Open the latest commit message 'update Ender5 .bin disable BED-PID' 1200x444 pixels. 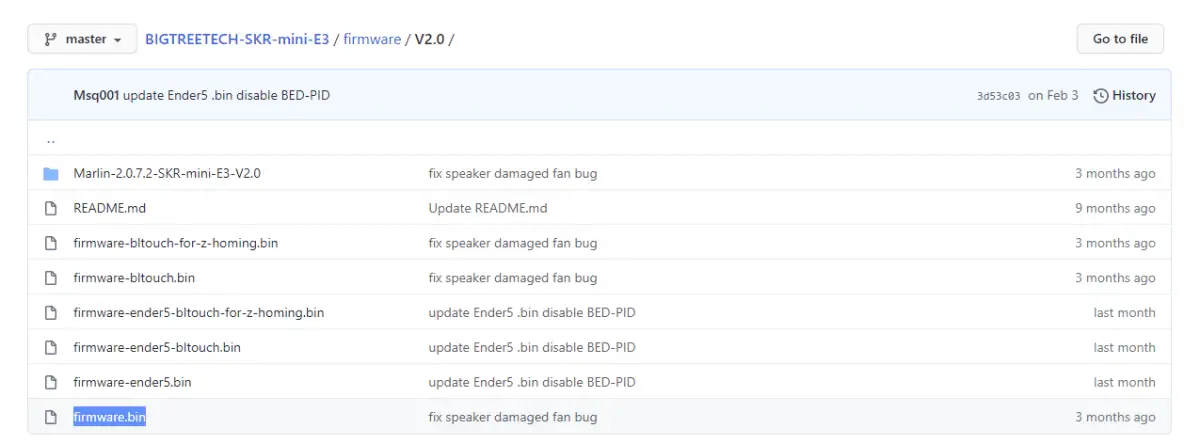227,96
